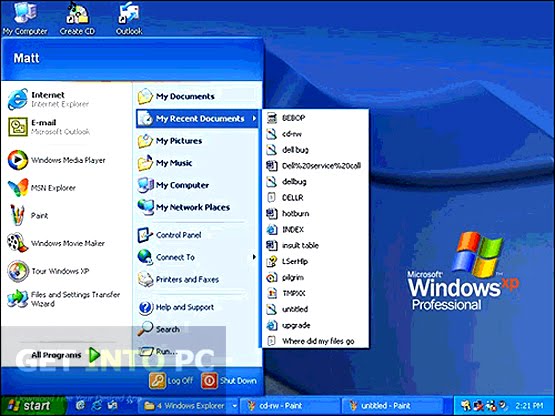Open the Outlook desktop shortcut
The width and height of the screenshot is (555, 416).
(x=129, y=18)
